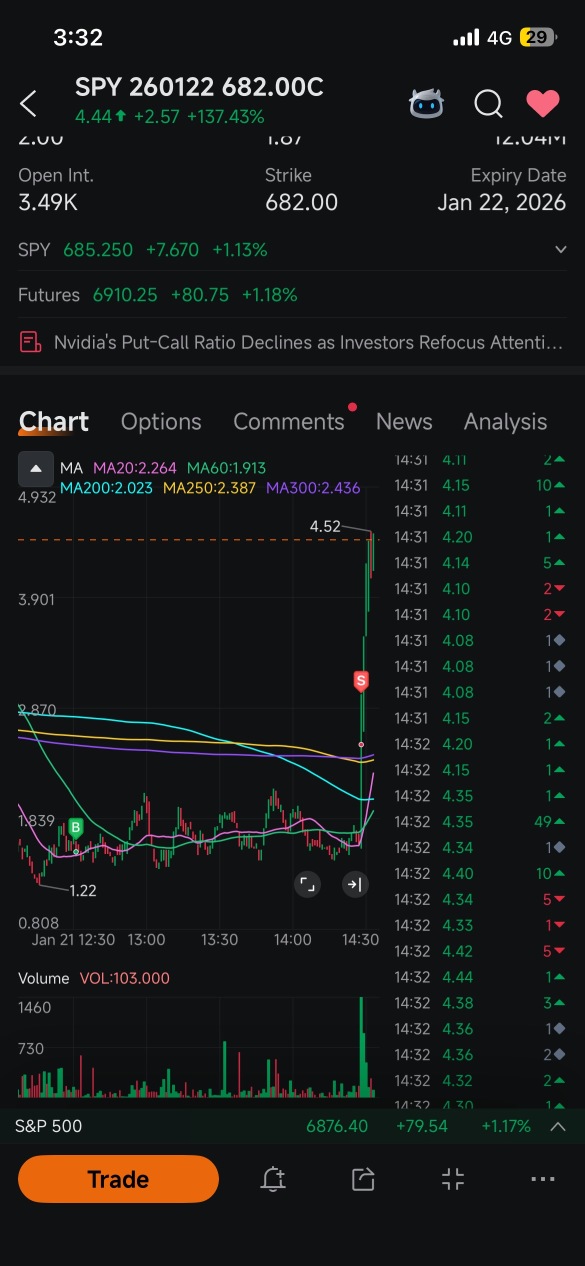The image size is (585, 1266).
Task: Tap the battery indicator in status bar
Action: point(537,38)
